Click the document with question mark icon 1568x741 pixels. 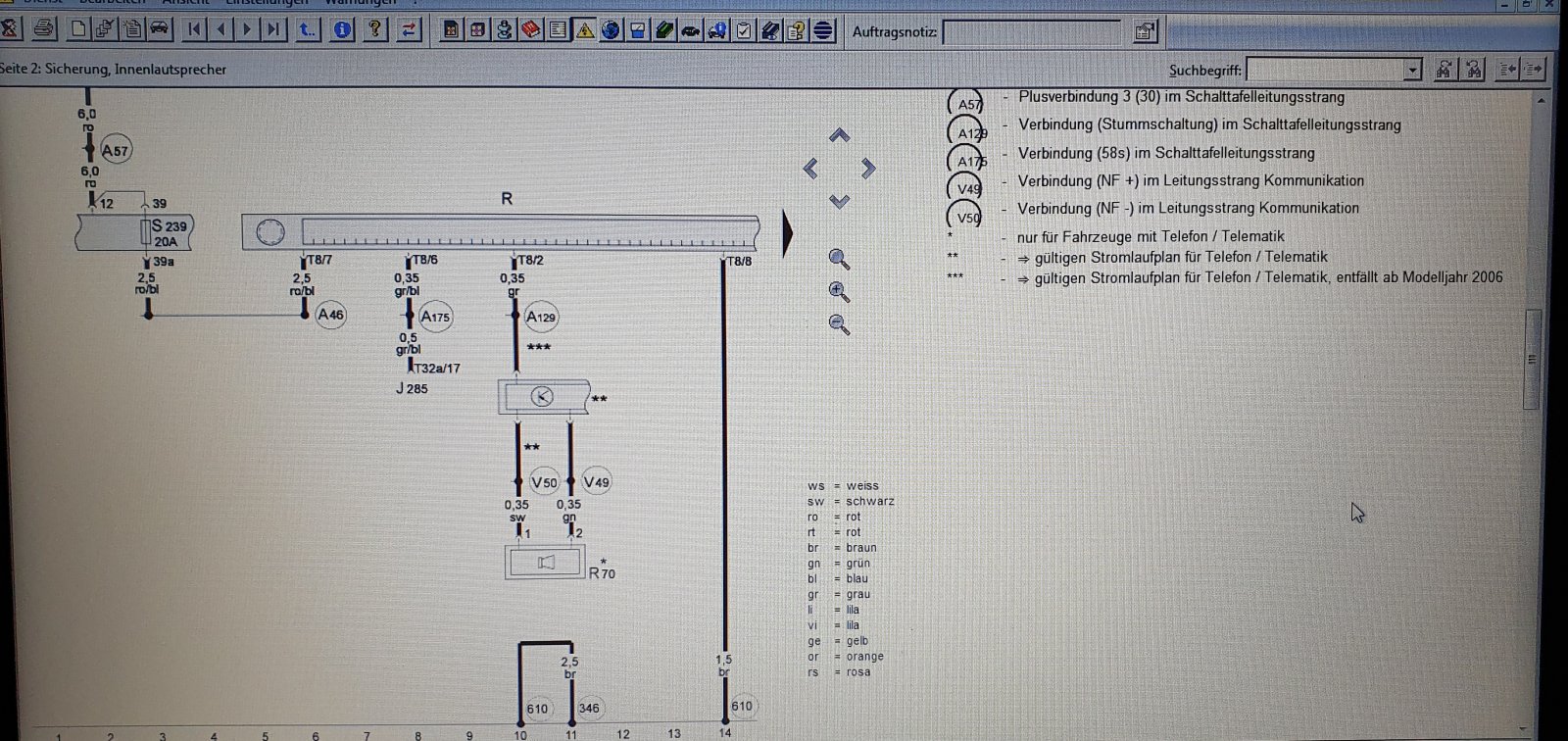click(797, 30)
